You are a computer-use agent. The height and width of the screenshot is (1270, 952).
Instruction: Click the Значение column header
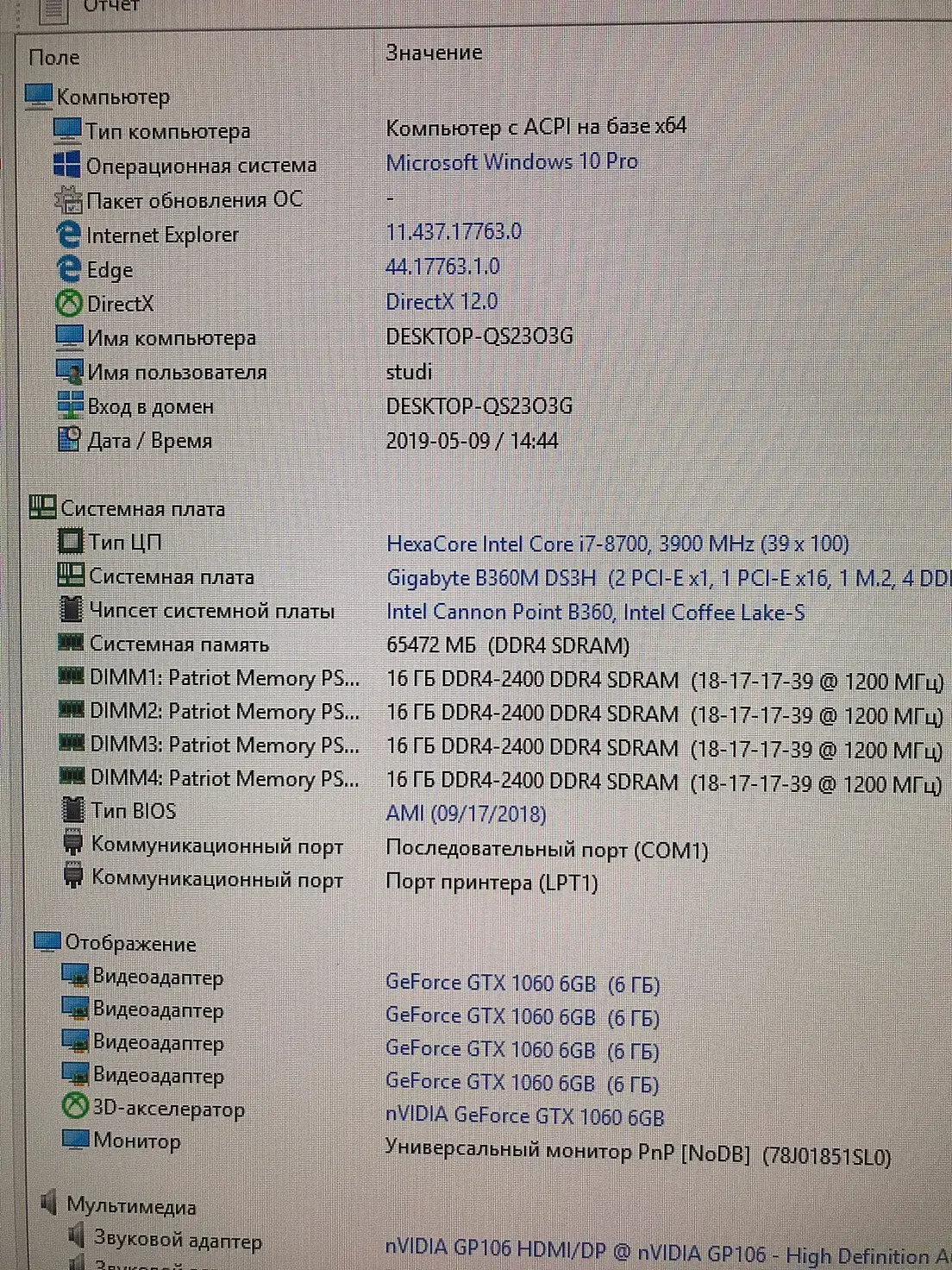pos(434,53)
